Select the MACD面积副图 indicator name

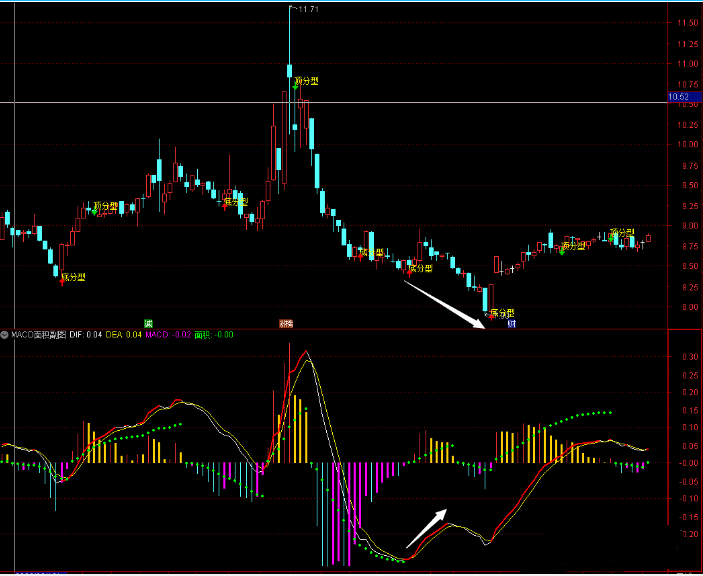pyautogui.click(x=39, y=335)
